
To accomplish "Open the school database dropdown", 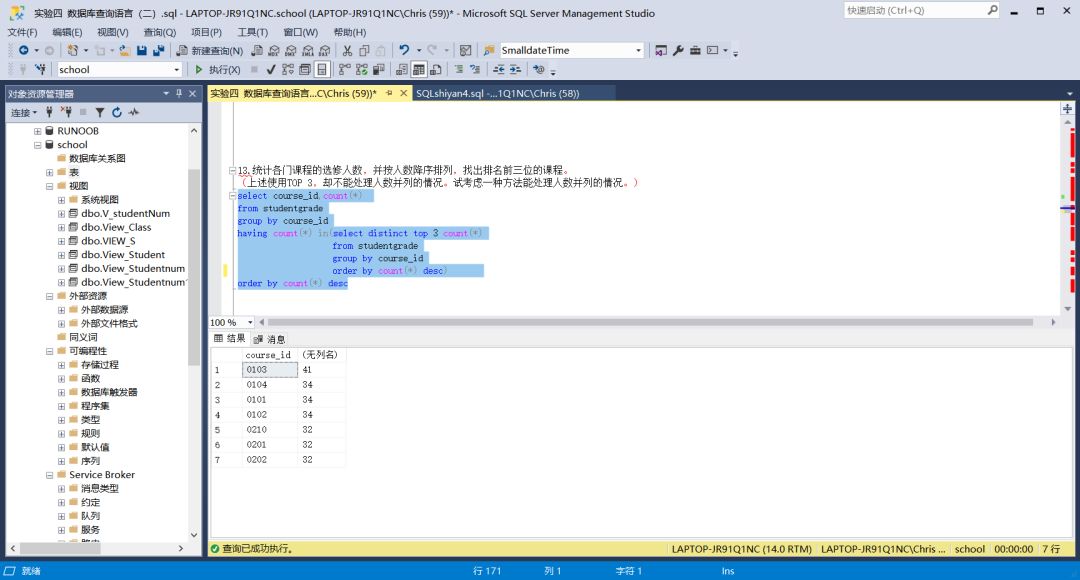I will tap(176, 70).
